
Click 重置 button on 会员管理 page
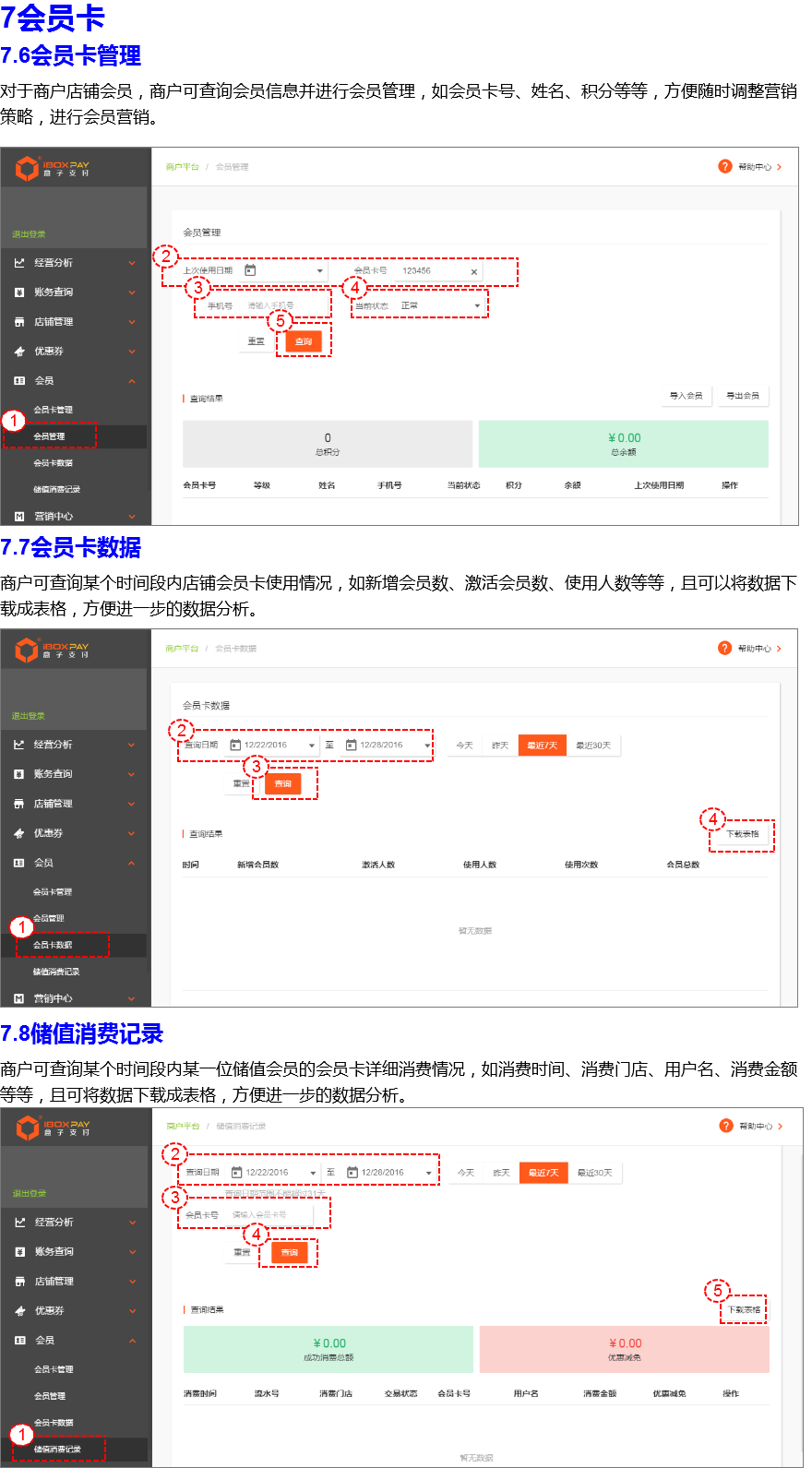[257, 341]
